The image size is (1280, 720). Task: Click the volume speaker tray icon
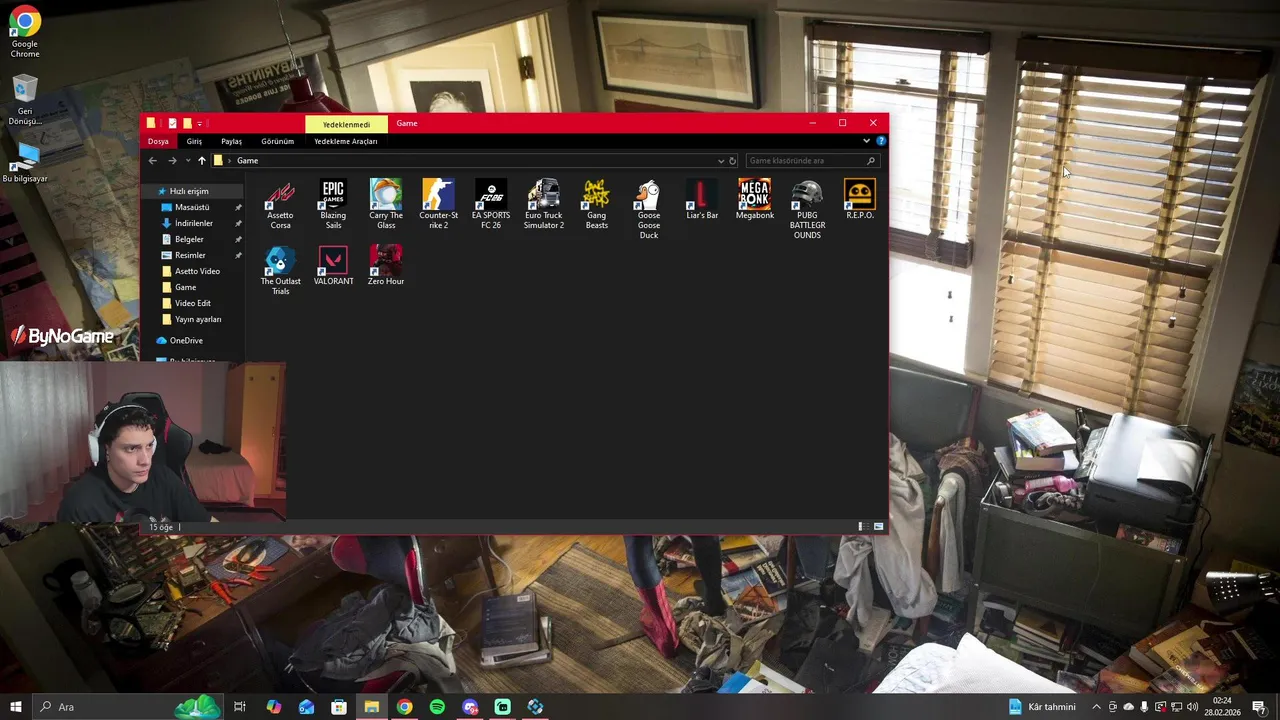coord(1192,707)
